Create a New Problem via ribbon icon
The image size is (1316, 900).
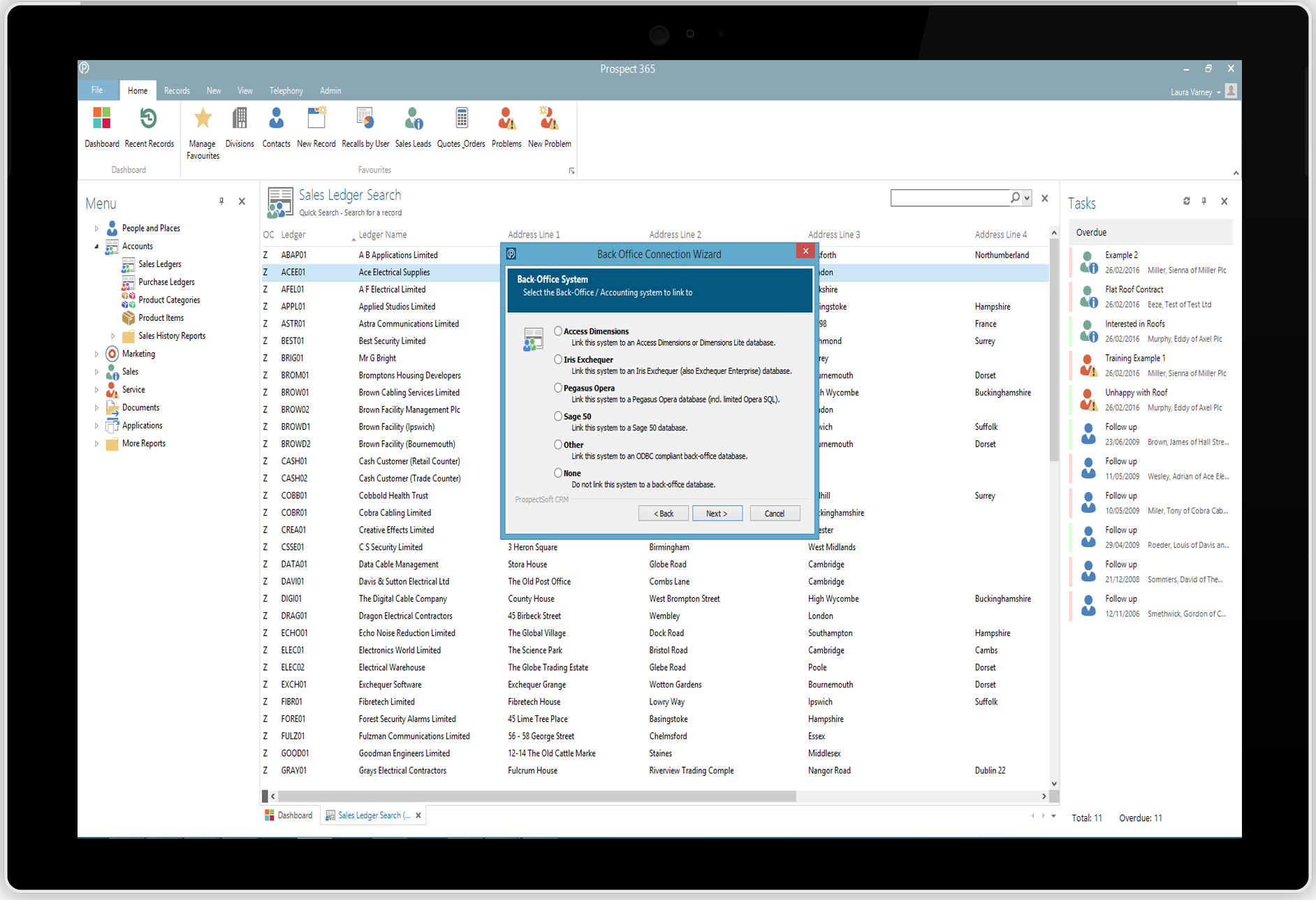coord(549,126)
